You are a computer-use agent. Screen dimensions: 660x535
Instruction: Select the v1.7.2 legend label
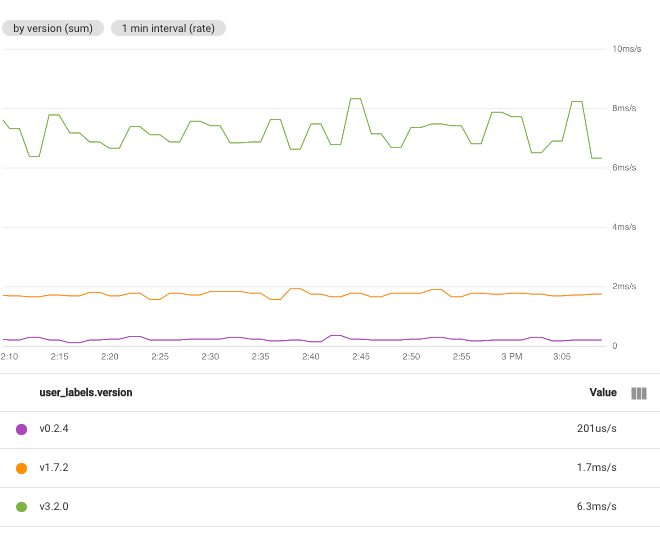click(54, 468)
